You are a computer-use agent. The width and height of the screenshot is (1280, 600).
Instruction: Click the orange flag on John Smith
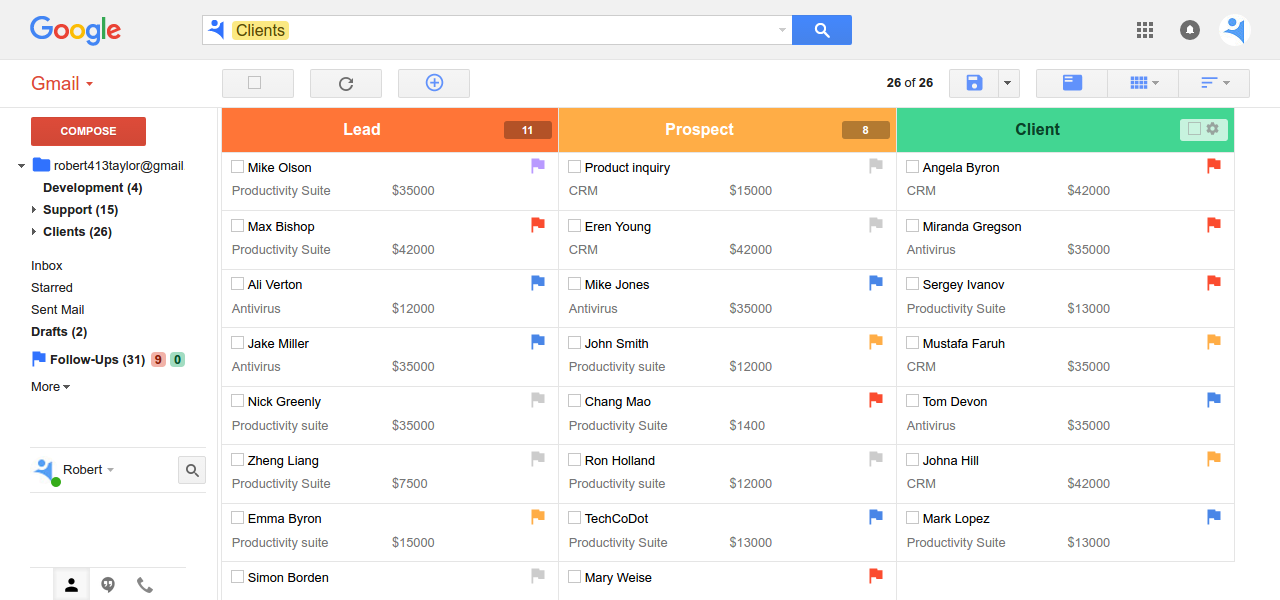click(876, 342)
